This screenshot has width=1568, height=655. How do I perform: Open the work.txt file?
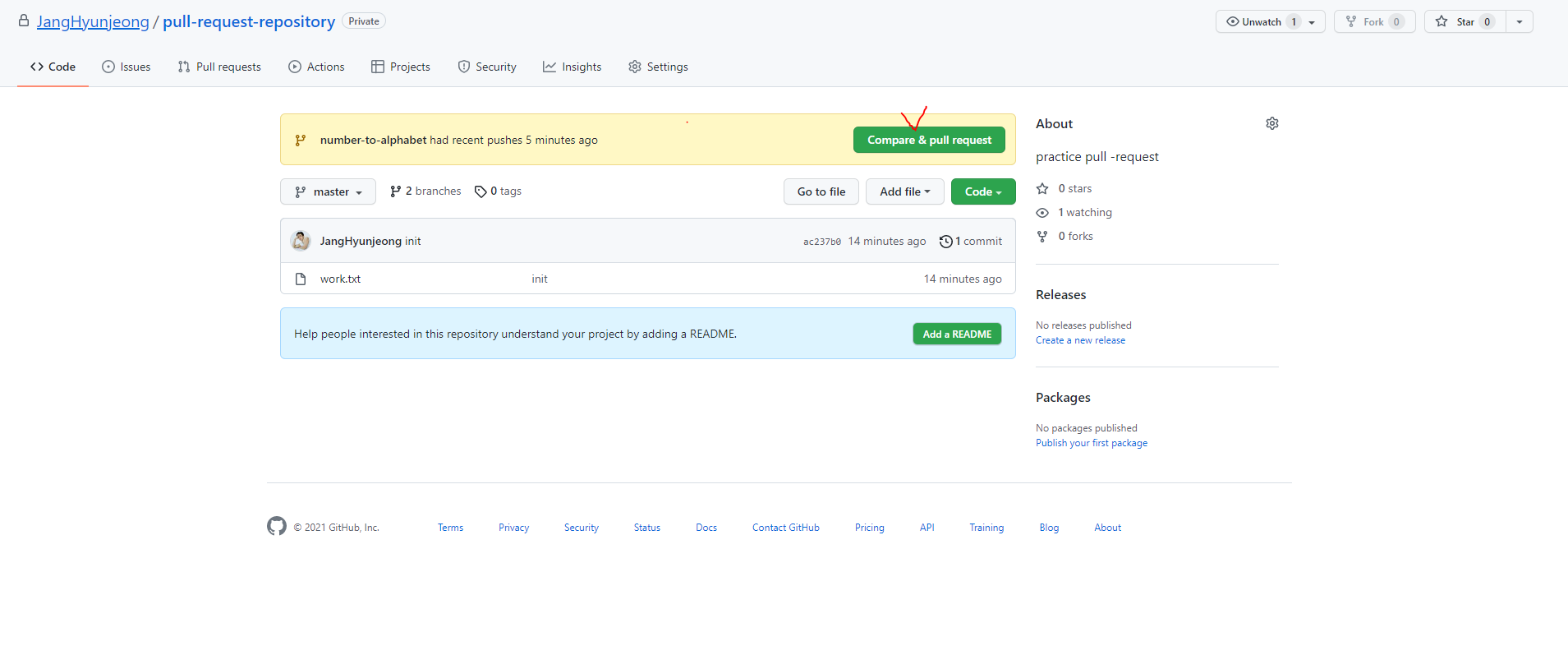pos(340,279)
